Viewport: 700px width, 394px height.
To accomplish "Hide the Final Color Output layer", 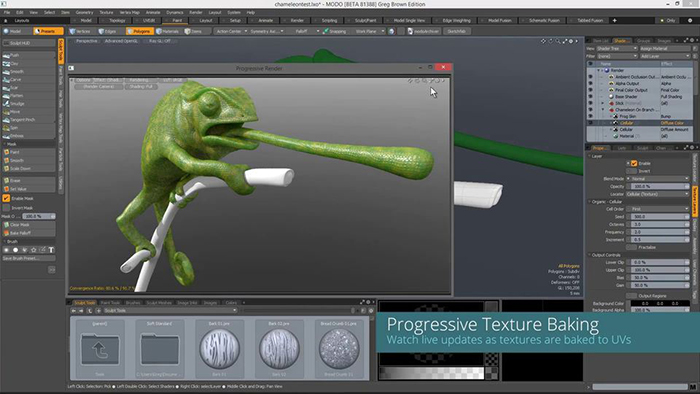I will (591, 90).
